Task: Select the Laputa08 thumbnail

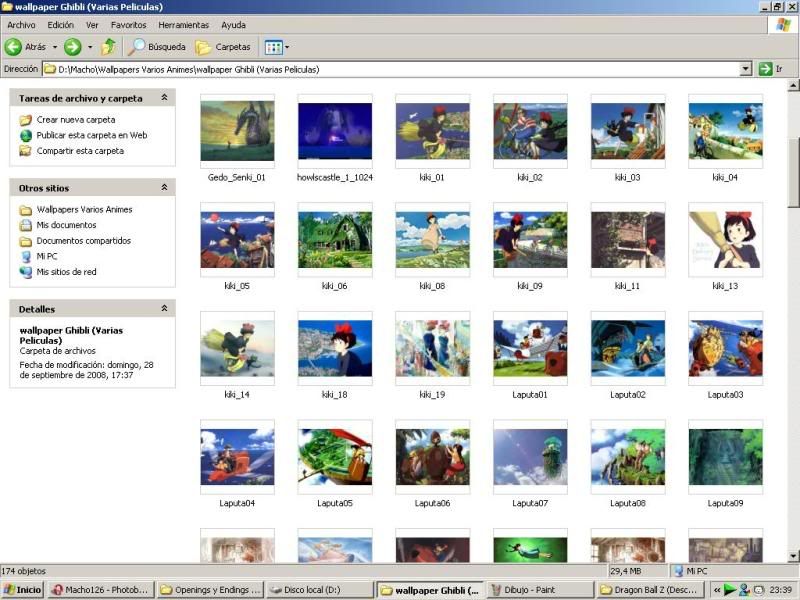Action: pyautogui.click(x=628, y=457)
